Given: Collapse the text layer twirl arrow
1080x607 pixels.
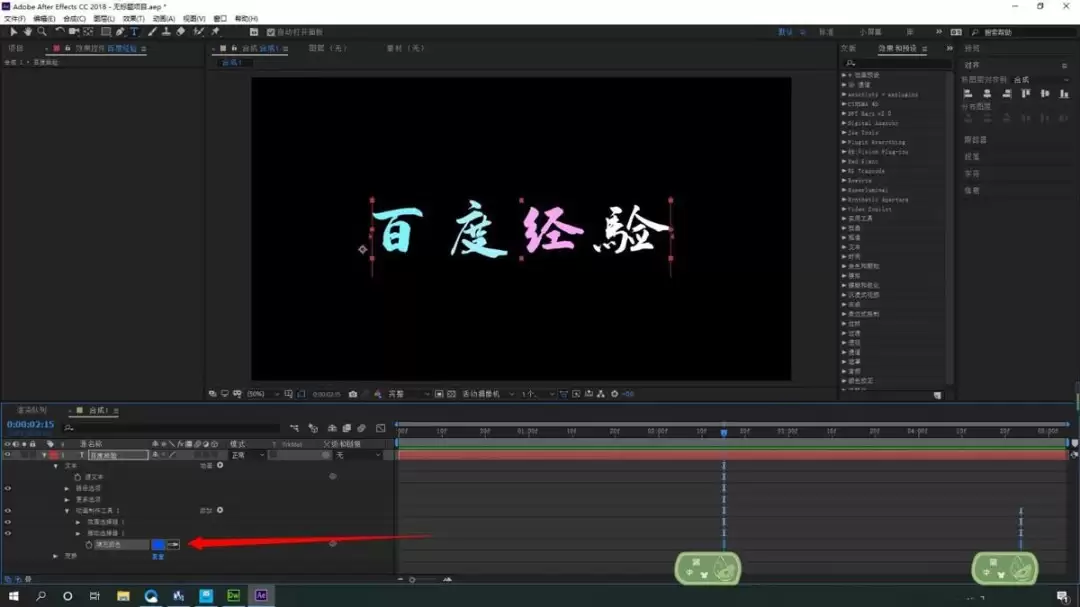Looking at the screenshot, I should point(45,455).
